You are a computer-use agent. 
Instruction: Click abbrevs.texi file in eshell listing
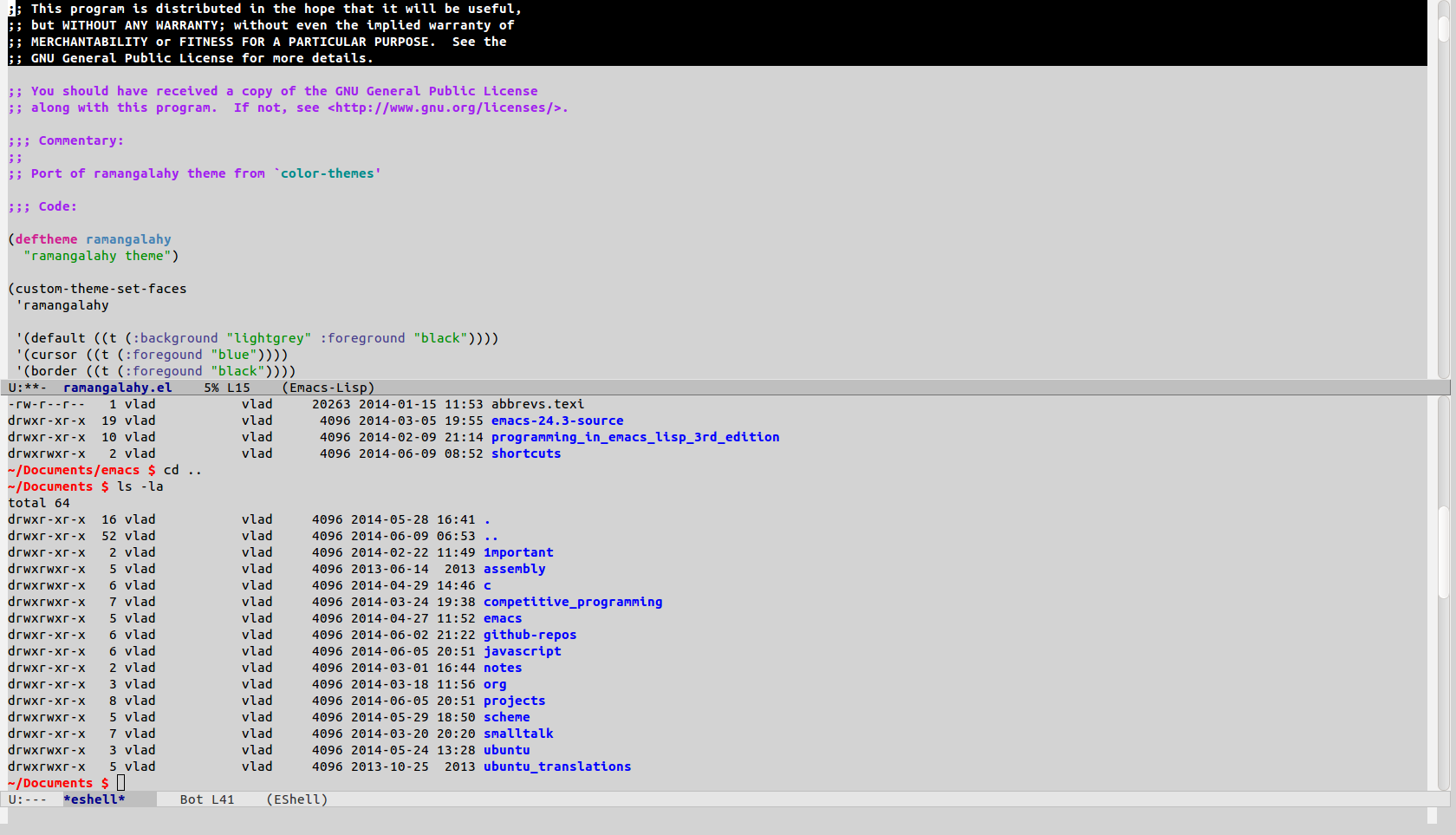(x=538, y=404)
